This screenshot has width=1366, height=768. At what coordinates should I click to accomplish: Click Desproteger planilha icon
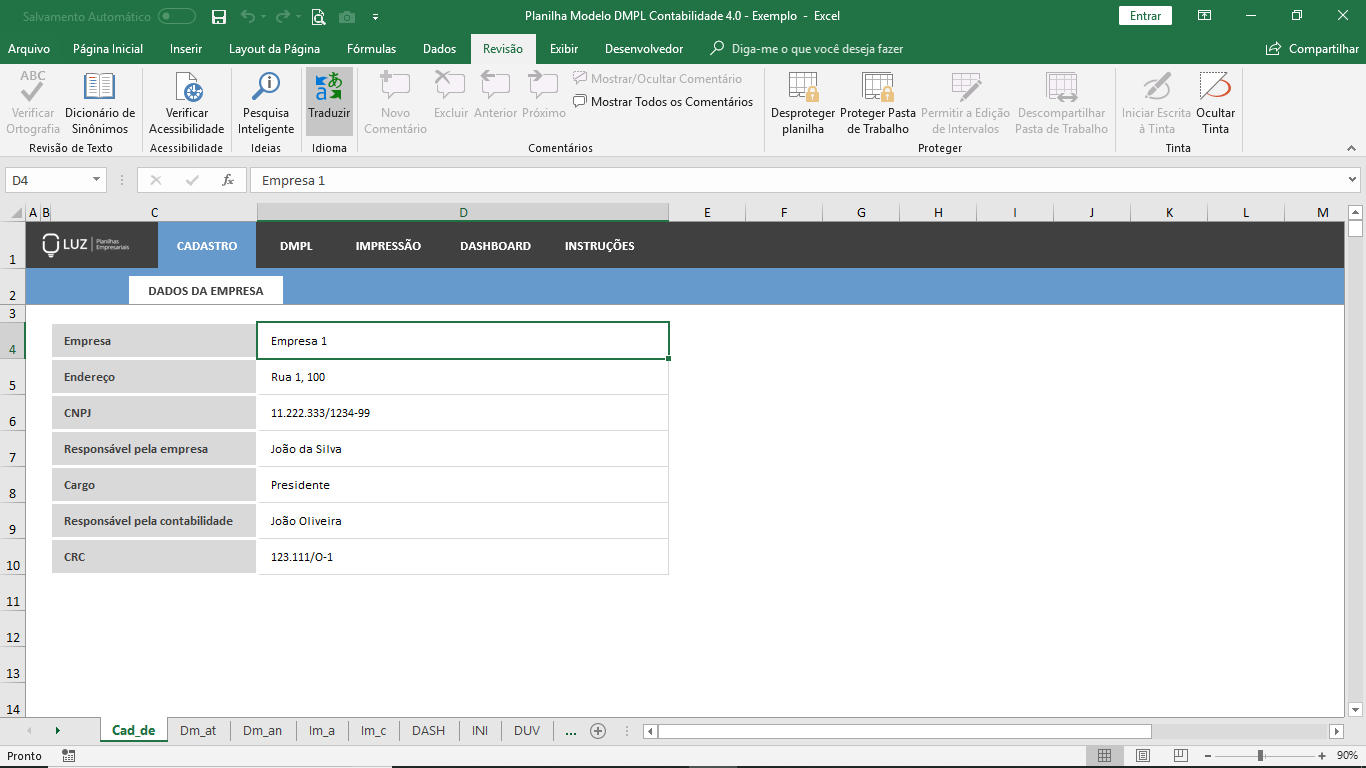803,103
